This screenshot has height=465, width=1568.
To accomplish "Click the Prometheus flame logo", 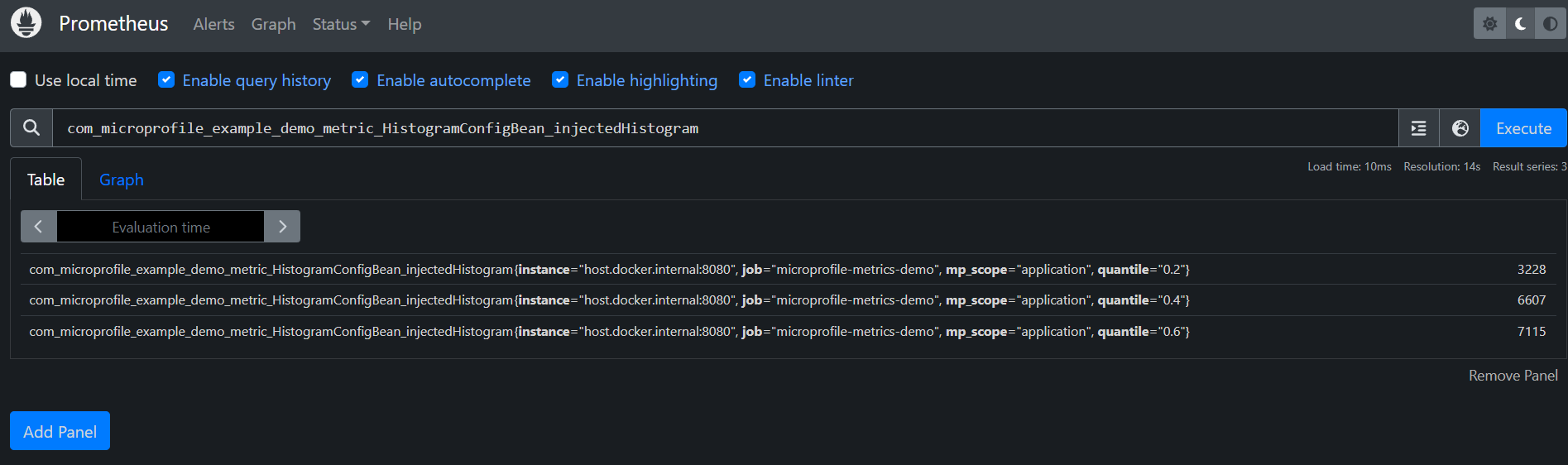I will coord(26,23).
